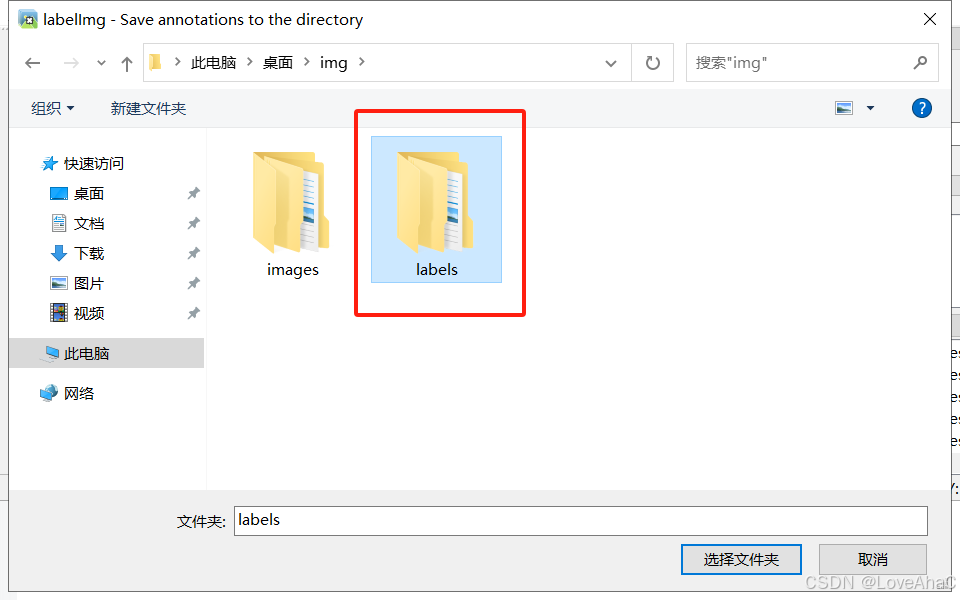This screenshot has height=600, width=960.
Task: Select the labels folder
Action: tap(437, 209)
